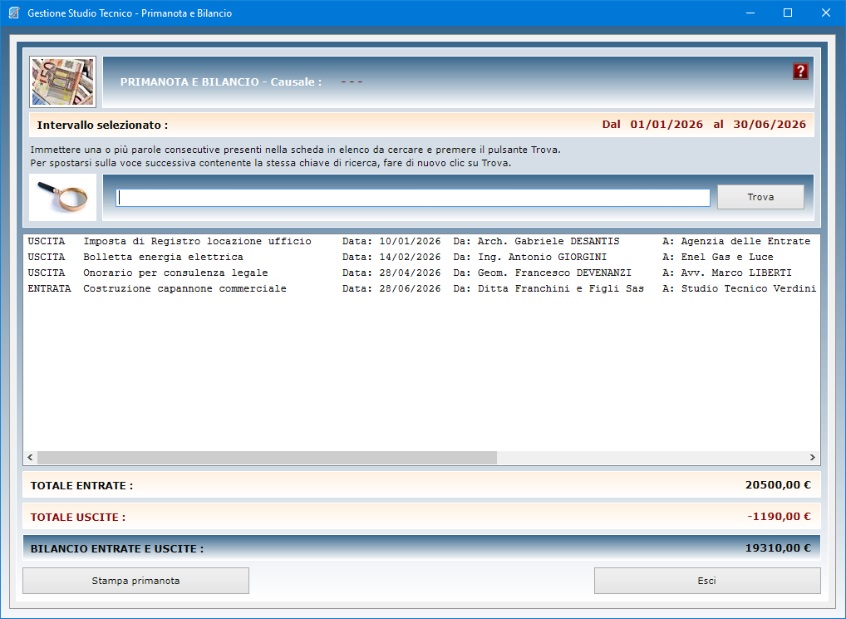Image resolution: width=846 pixels, height=619 pixels.
Task: Click the red help question mark icon
Action: (x=800, y=71)
